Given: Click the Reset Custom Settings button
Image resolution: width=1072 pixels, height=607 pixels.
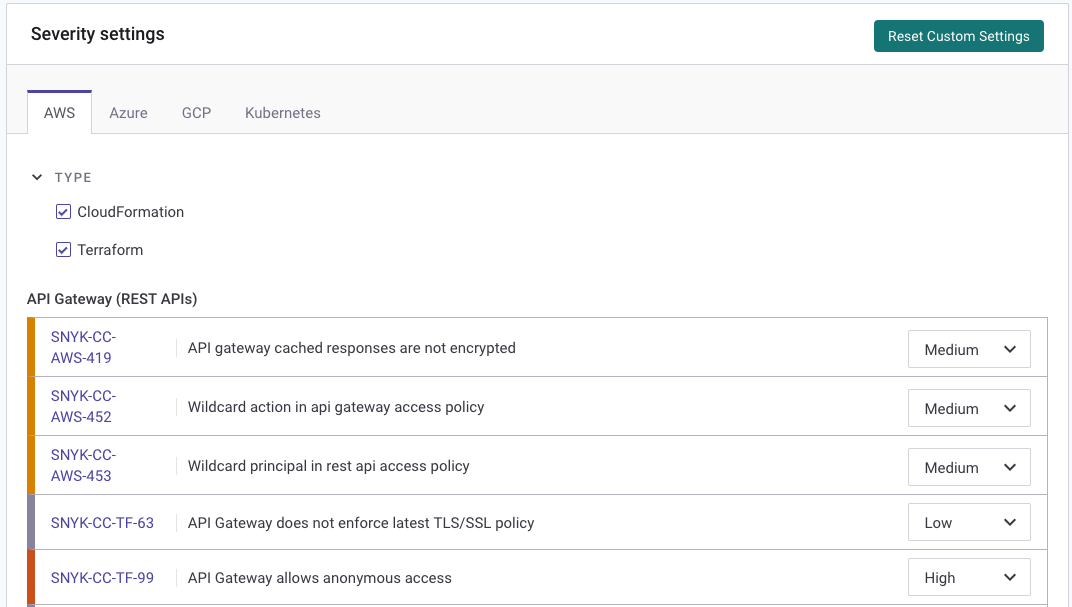Looking at the screenshot, I should tap(958, 36).
